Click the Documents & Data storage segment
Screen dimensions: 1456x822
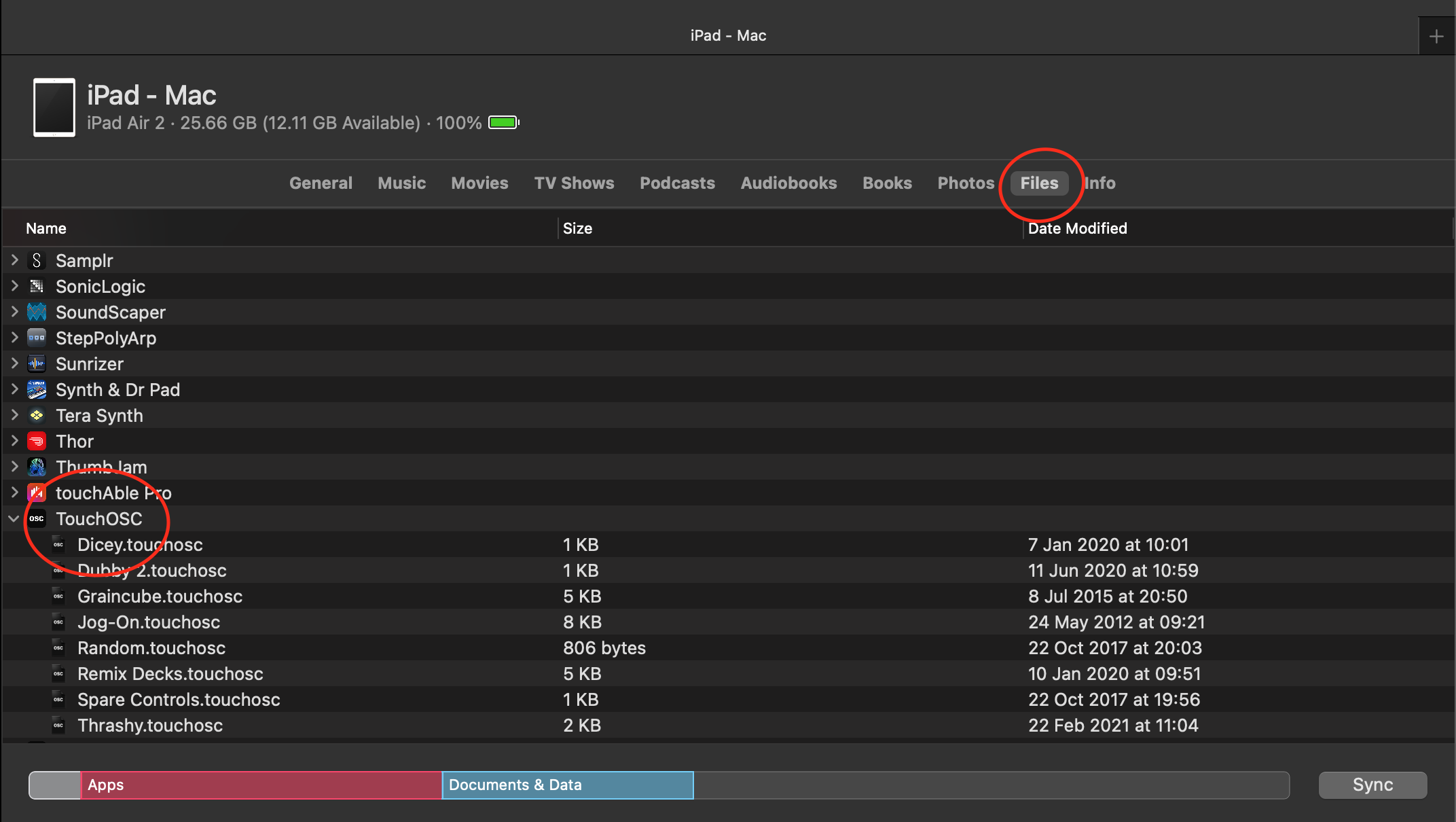tap(568, 785)
